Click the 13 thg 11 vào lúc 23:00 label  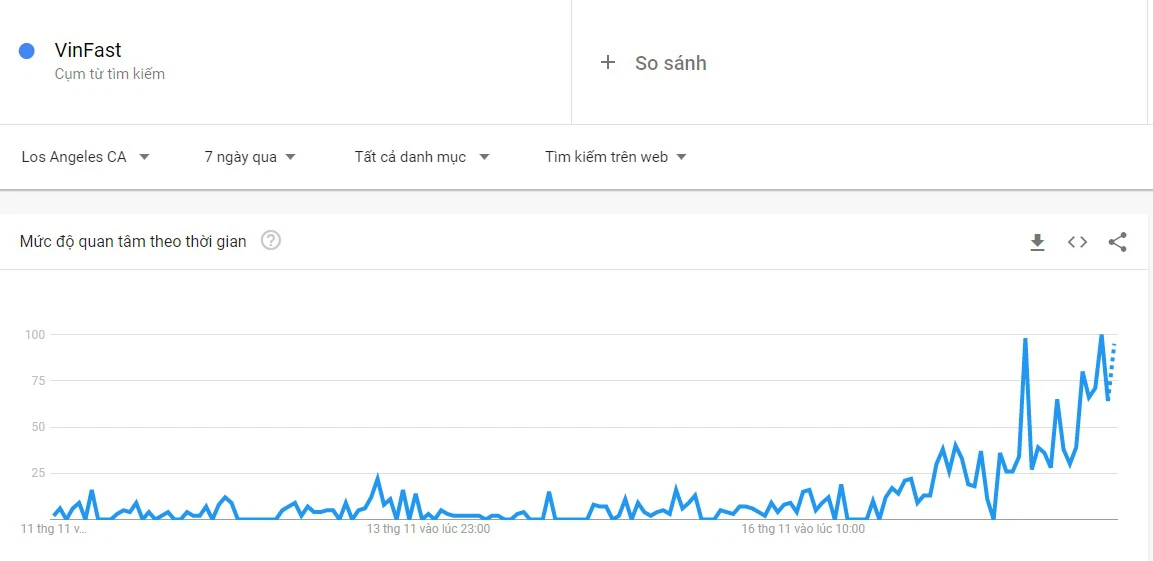[x=428, y=529]
